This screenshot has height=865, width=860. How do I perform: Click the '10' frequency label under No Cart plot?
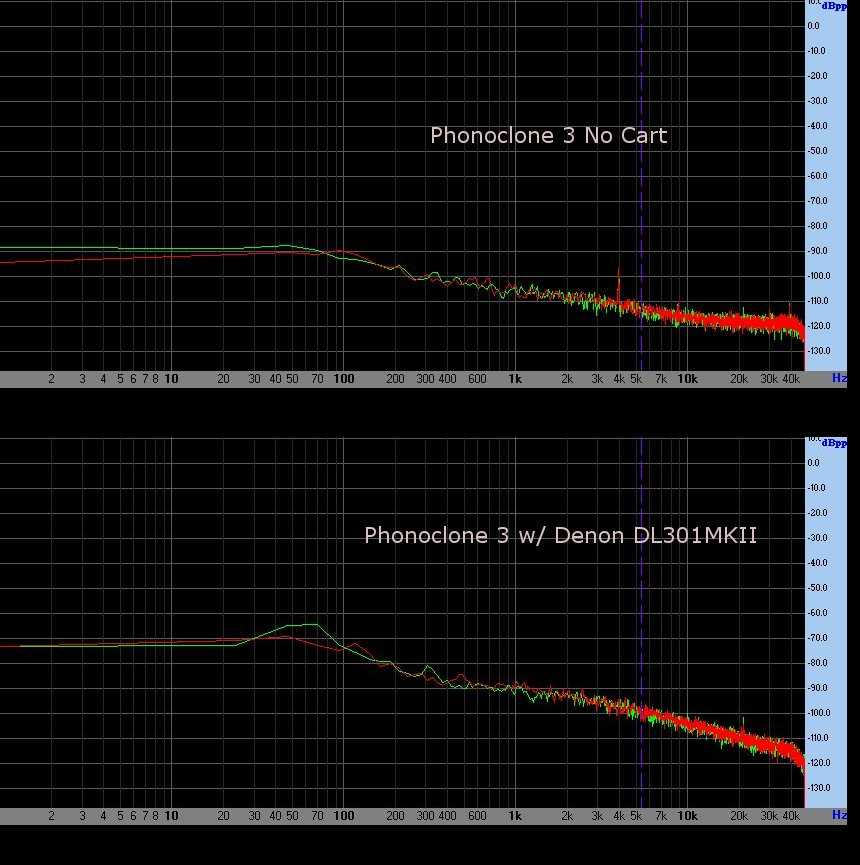172,379
